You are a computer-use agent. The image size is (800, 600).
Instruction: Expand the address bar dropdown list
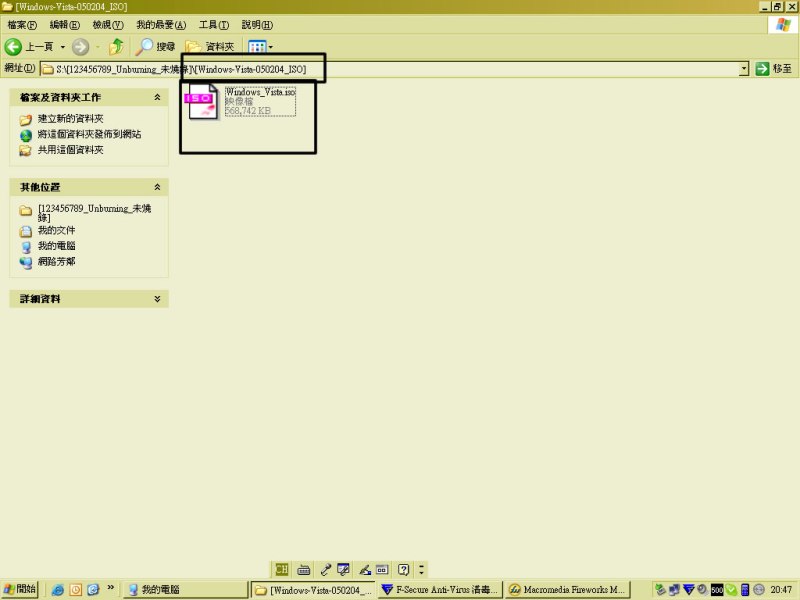(x=744, y=68)
